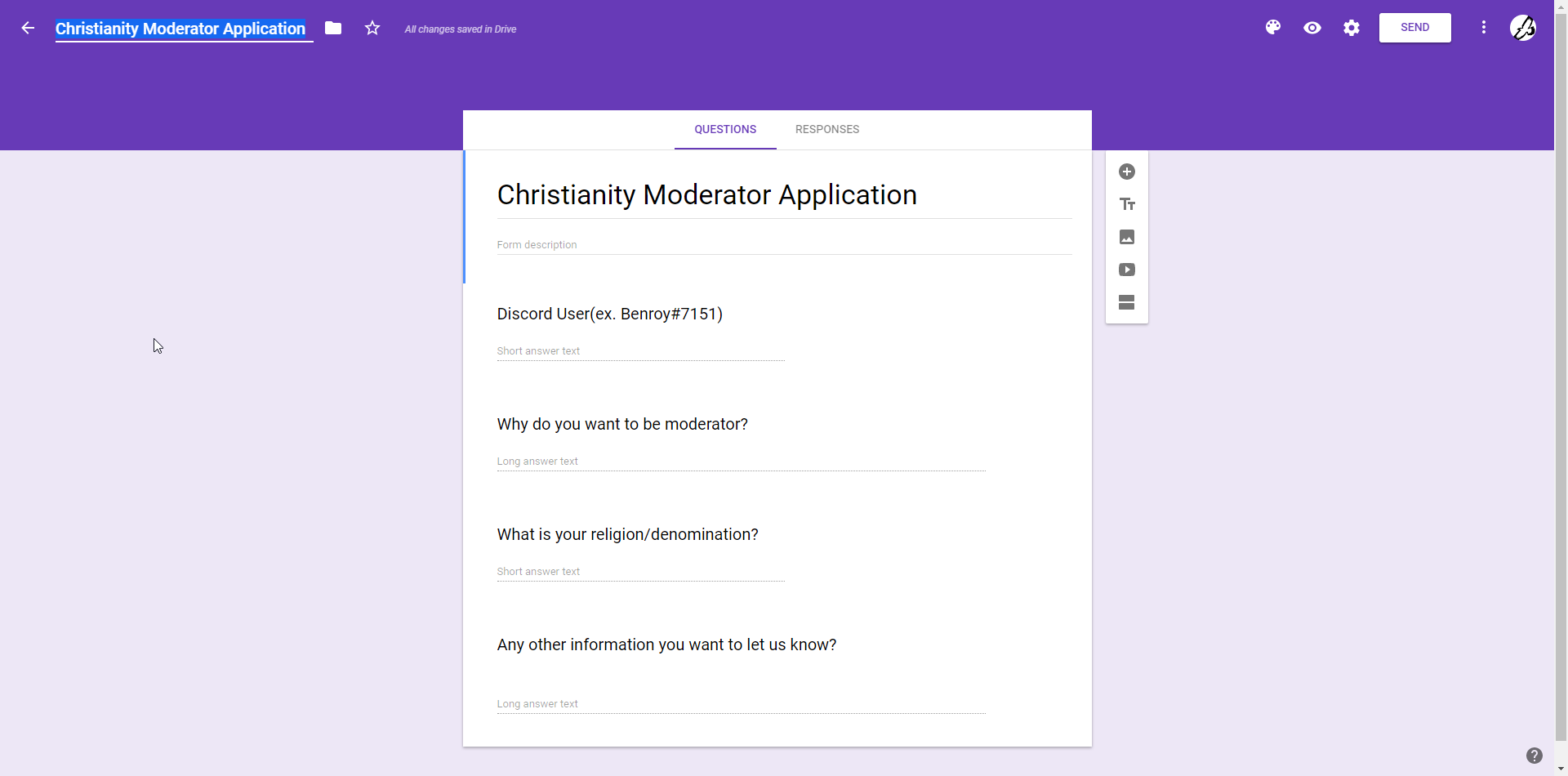This screenshot has width=1568, height=776.
Task: Click the back arrow to Forms home
Action: [x=28, y=28]
